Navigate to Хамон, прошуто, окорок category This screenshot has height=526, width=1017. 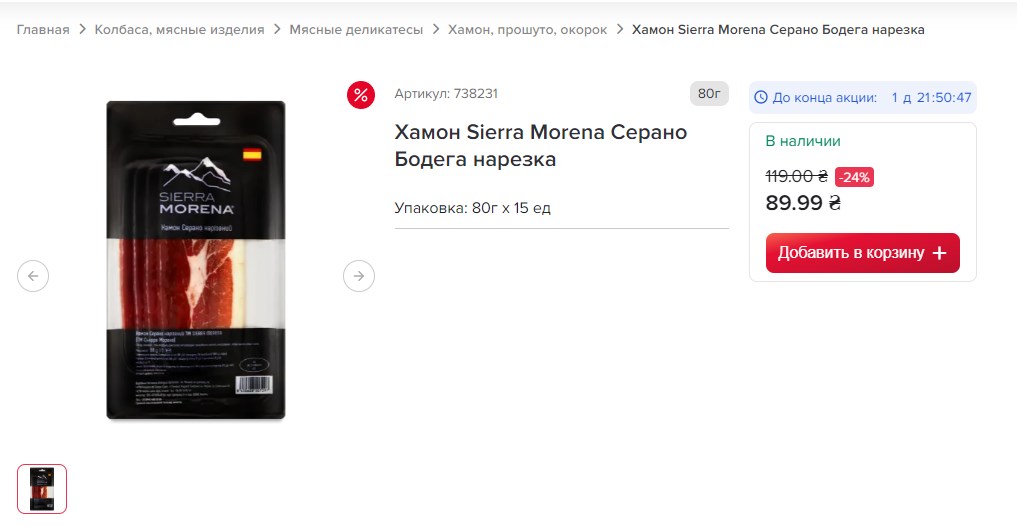click(x=527, y=30)
